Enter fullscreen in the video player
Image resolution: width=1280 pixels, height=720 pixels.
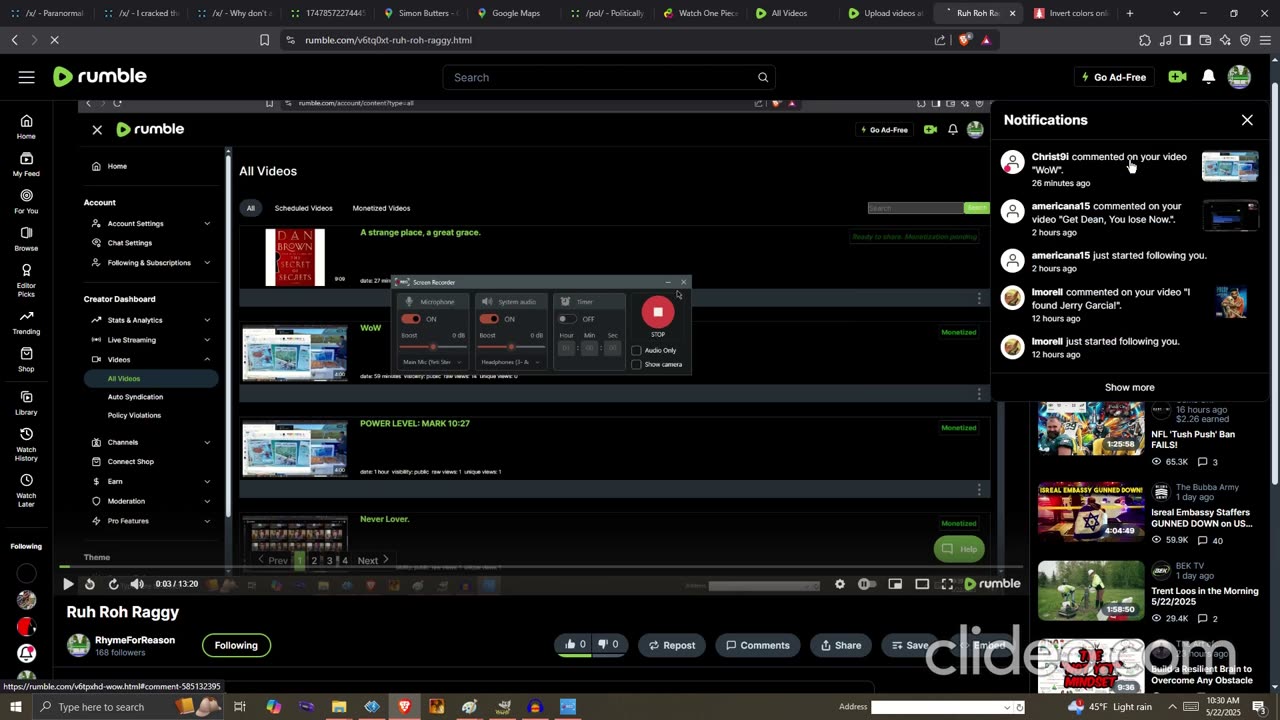click(x=947, y=584)
